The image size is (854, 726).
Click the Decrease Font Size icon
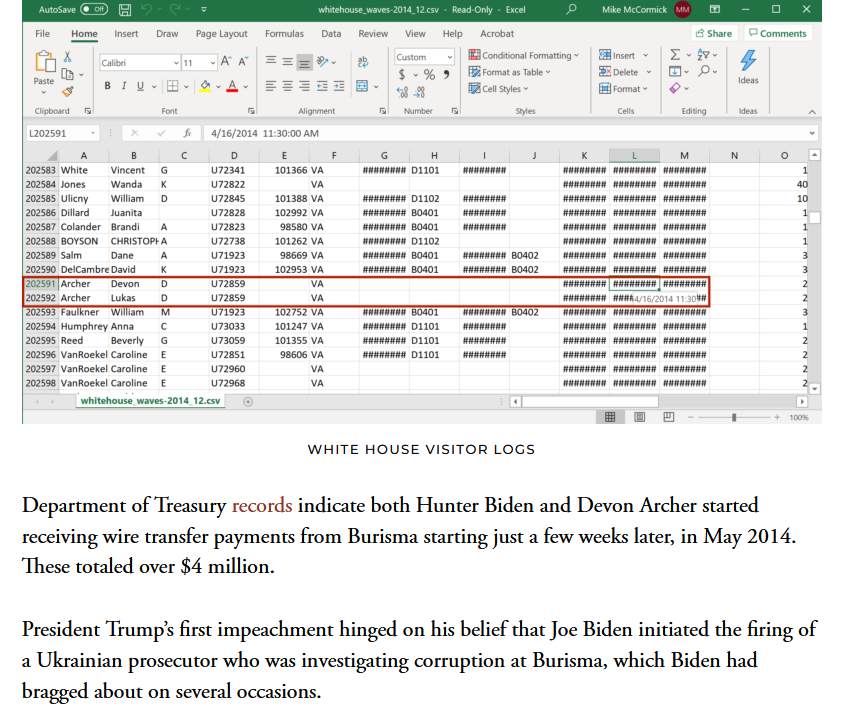[243, 62]
